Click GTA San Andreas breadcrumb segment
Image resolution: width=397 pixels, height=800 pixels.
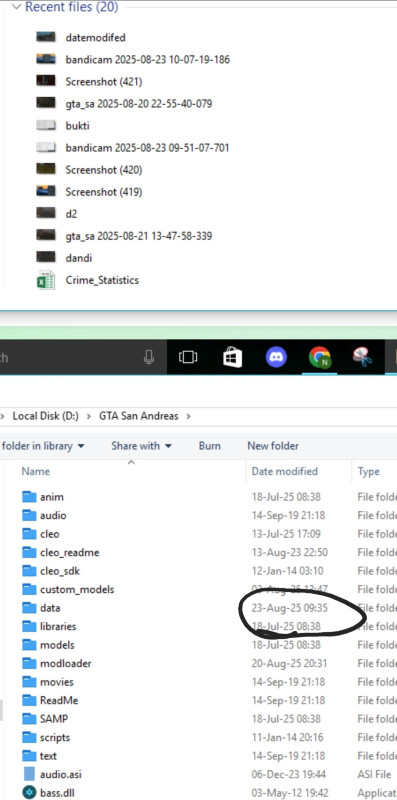(139, 416)
